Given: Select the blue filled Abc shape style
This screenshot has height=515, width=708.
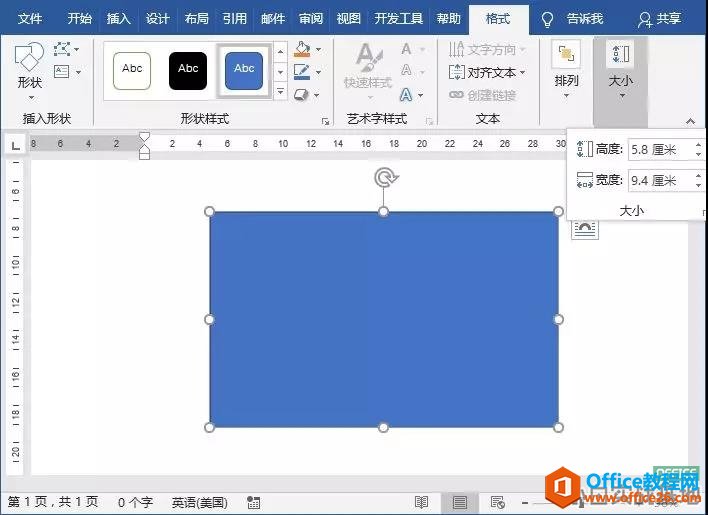Looking at the screenshot, I should 244,69.
